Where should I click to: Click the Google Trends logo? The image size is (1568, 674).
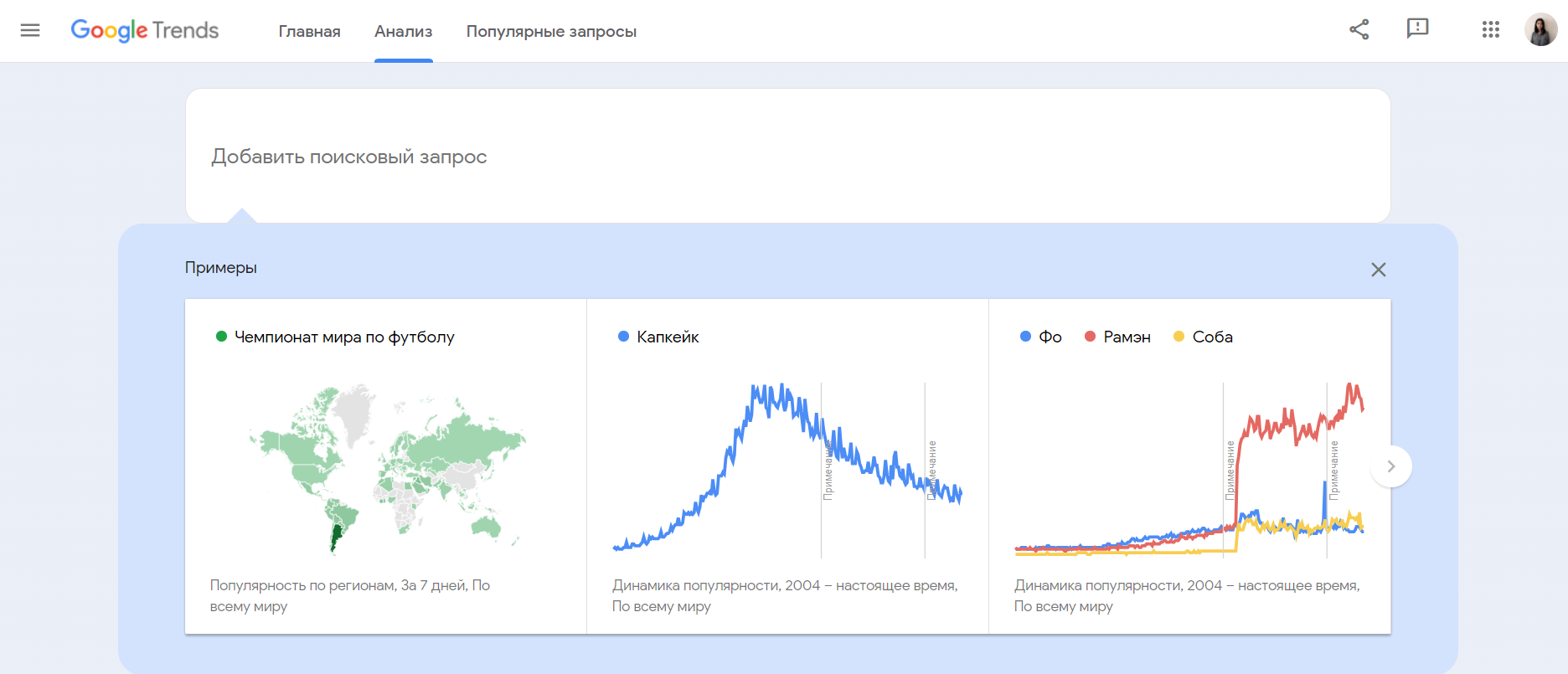tap(144, 30)
